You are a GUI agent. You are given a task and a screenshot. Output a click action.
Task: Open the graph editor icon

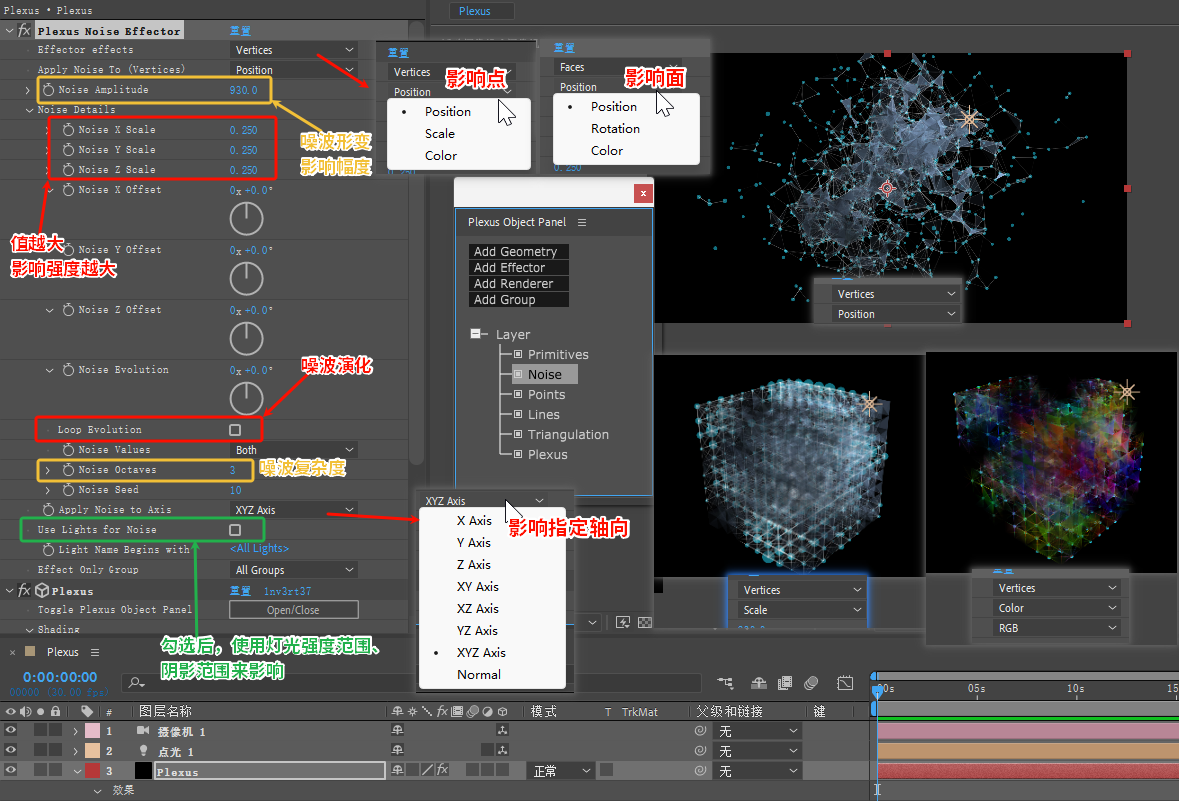click(845, 683)
